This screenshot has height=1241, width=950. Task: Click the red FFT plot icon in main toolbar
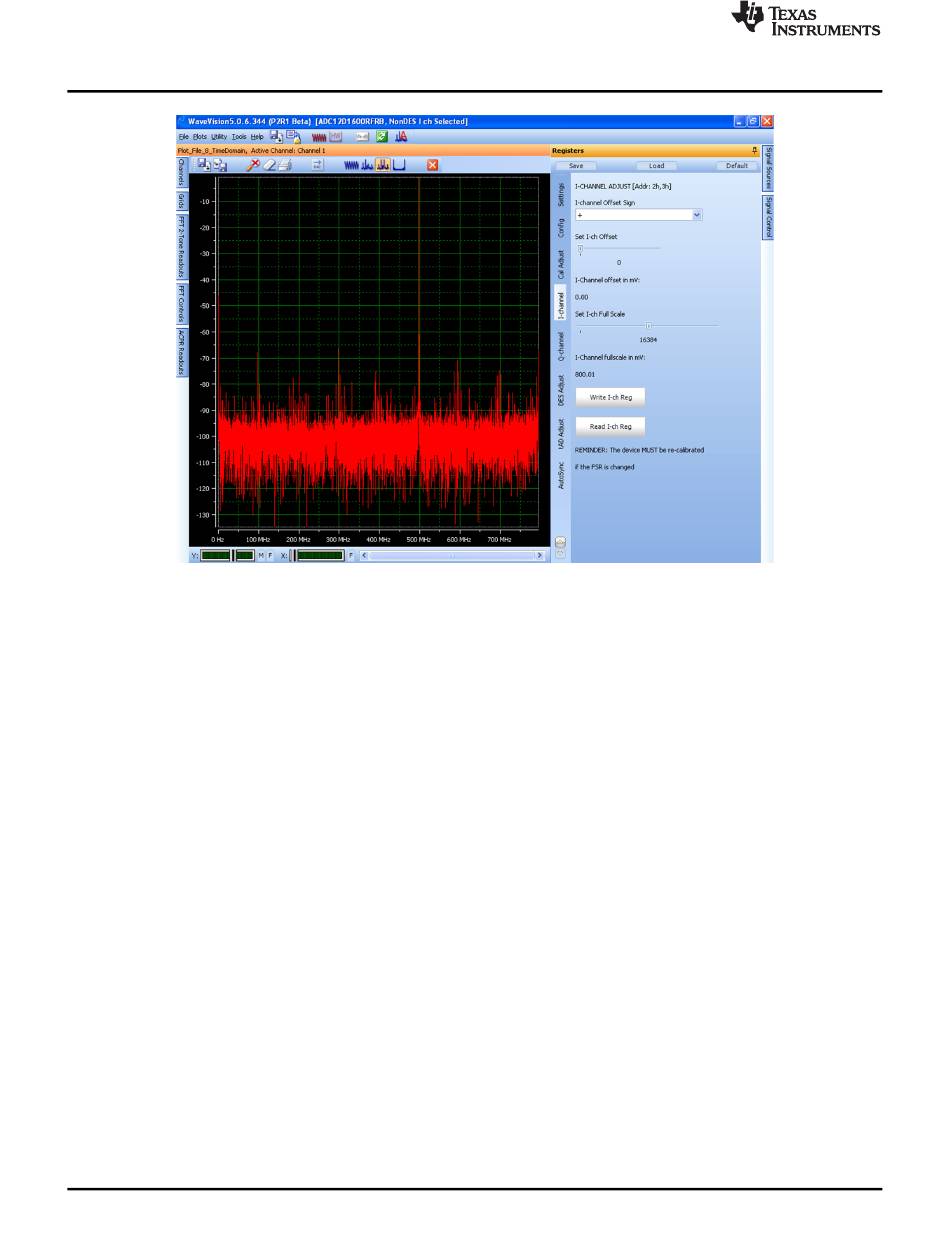(x=336, y=137)
